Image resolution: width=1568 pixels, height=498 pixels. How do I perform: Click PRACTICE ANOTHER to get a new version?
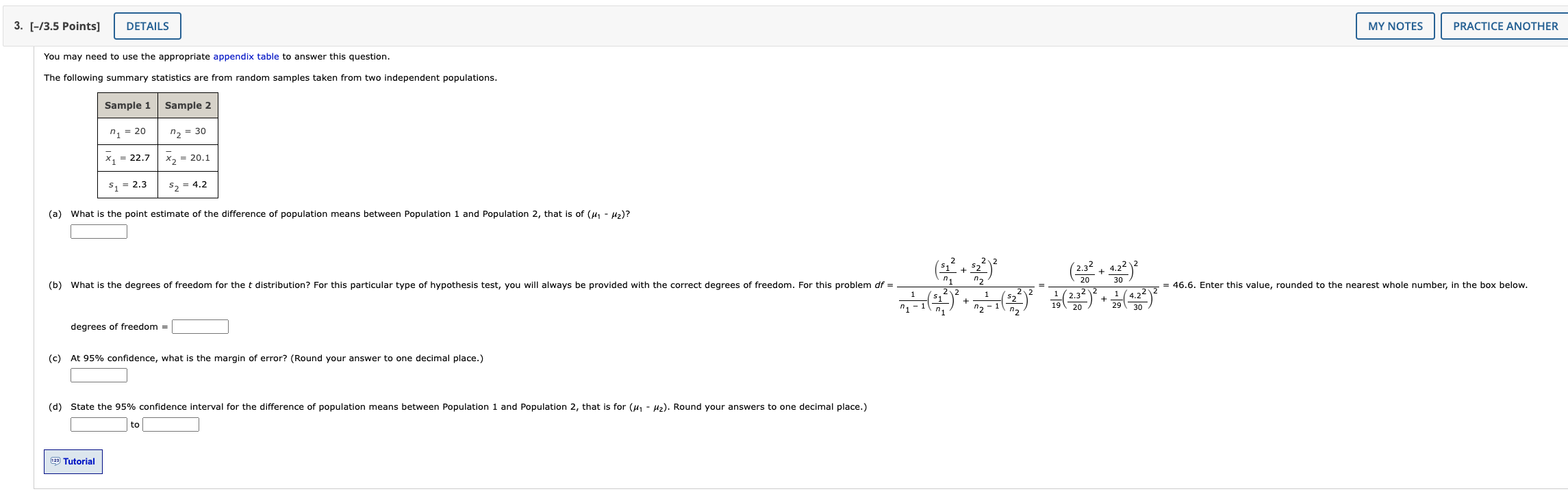[x=1505, y=26]
